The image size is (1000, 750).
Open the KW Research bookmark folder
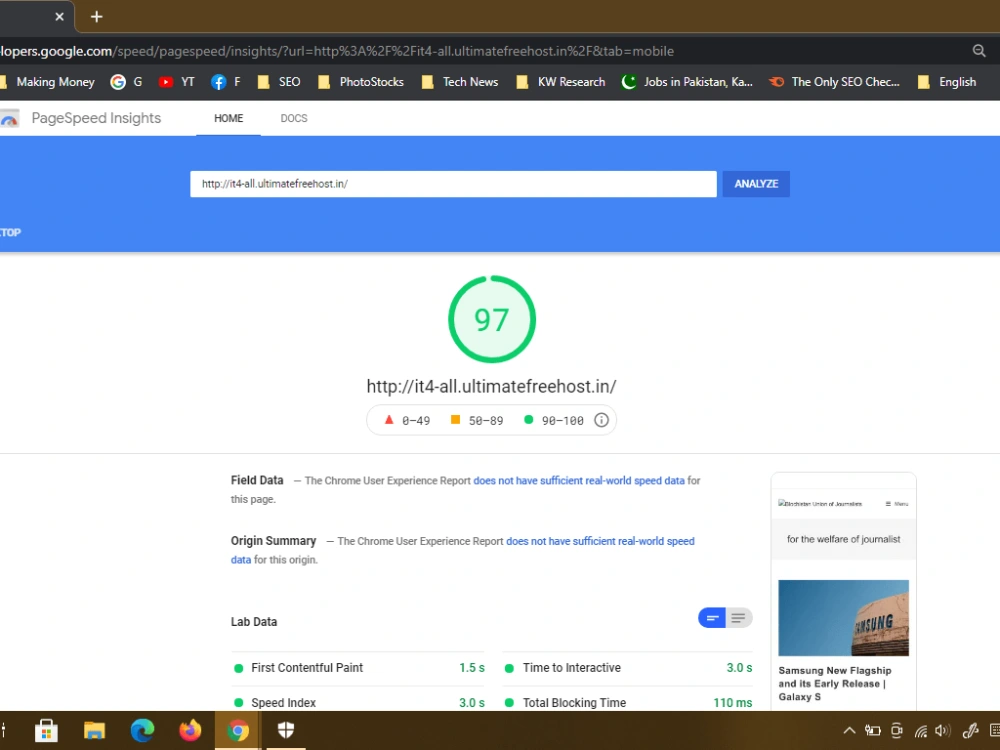coord(561,82)
